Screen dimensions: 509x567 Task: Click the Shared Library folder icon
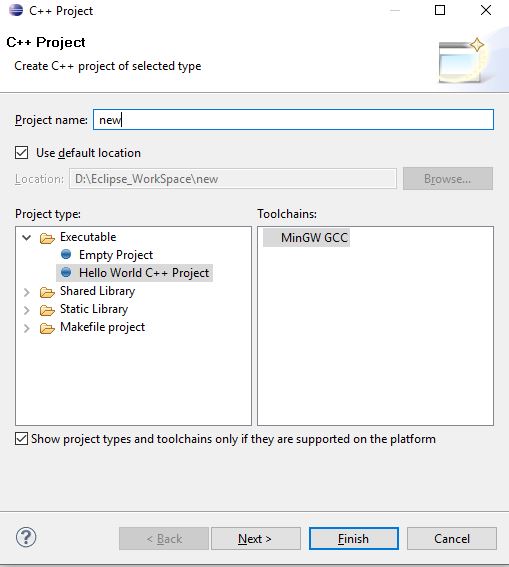pyautogui.click(x=47, y=292)
